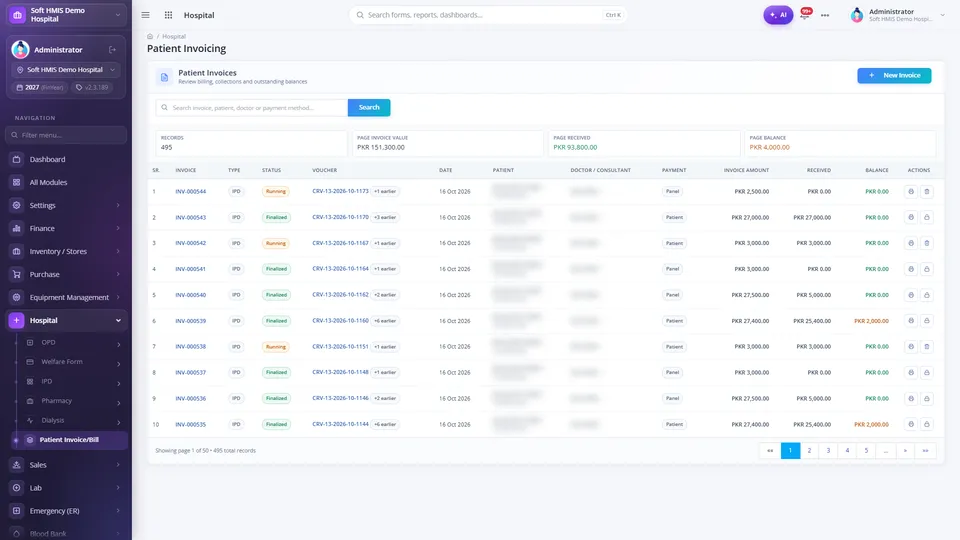Click the Invoice Amount column header
The width and height of the screenshot is (960, 540).
pyautogui.click(x=746, y=170)
